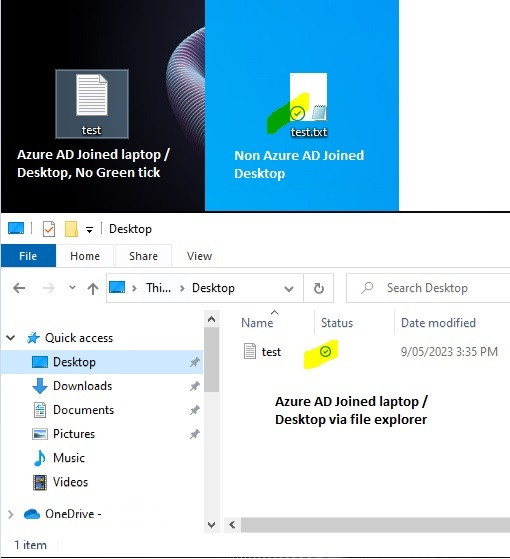Select OneDrive in navigation pane
510x559 pixels.
(x=73, y=514)
